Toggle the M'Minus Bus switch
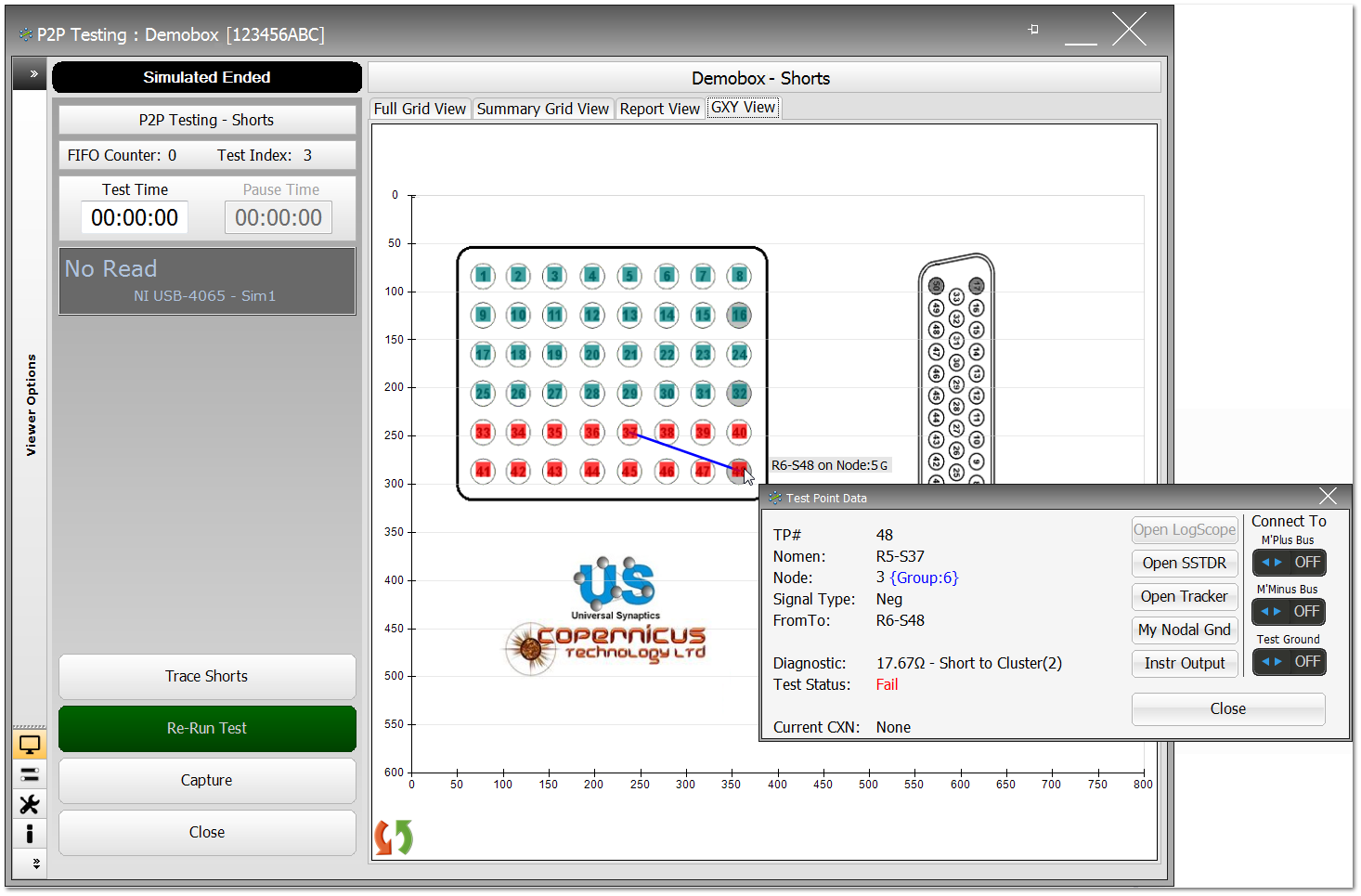 click(x=1289, y=612)
